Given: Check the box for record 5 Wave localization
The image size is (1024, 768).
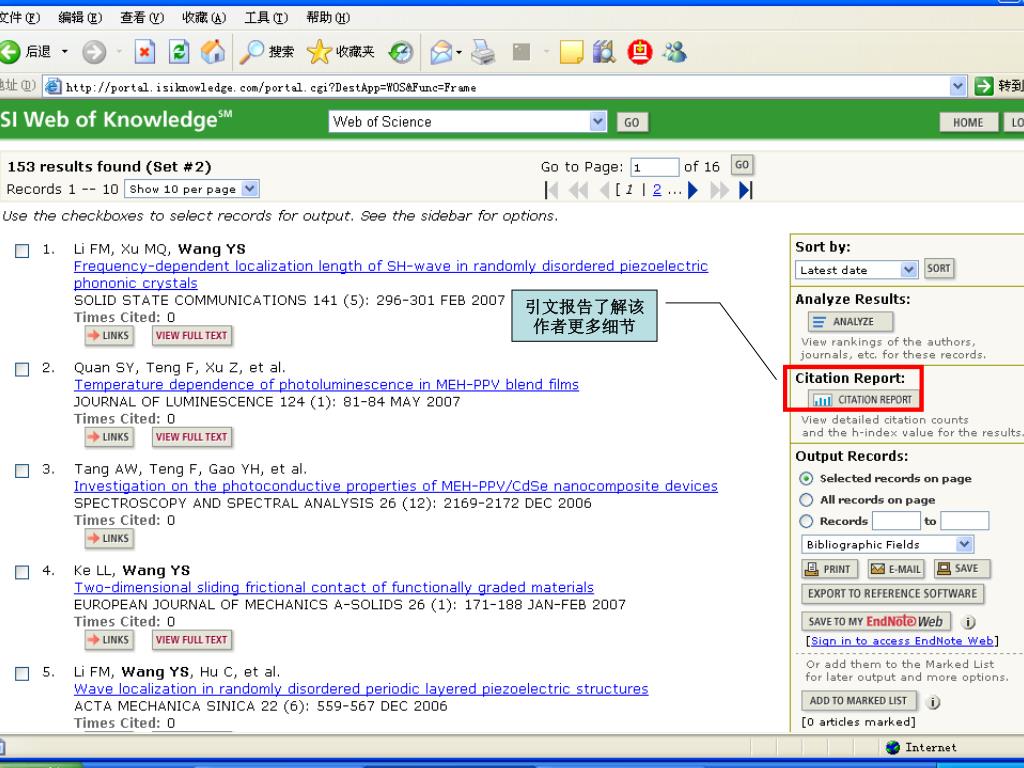Looking at the screenshot, I should tap(22, 673).
